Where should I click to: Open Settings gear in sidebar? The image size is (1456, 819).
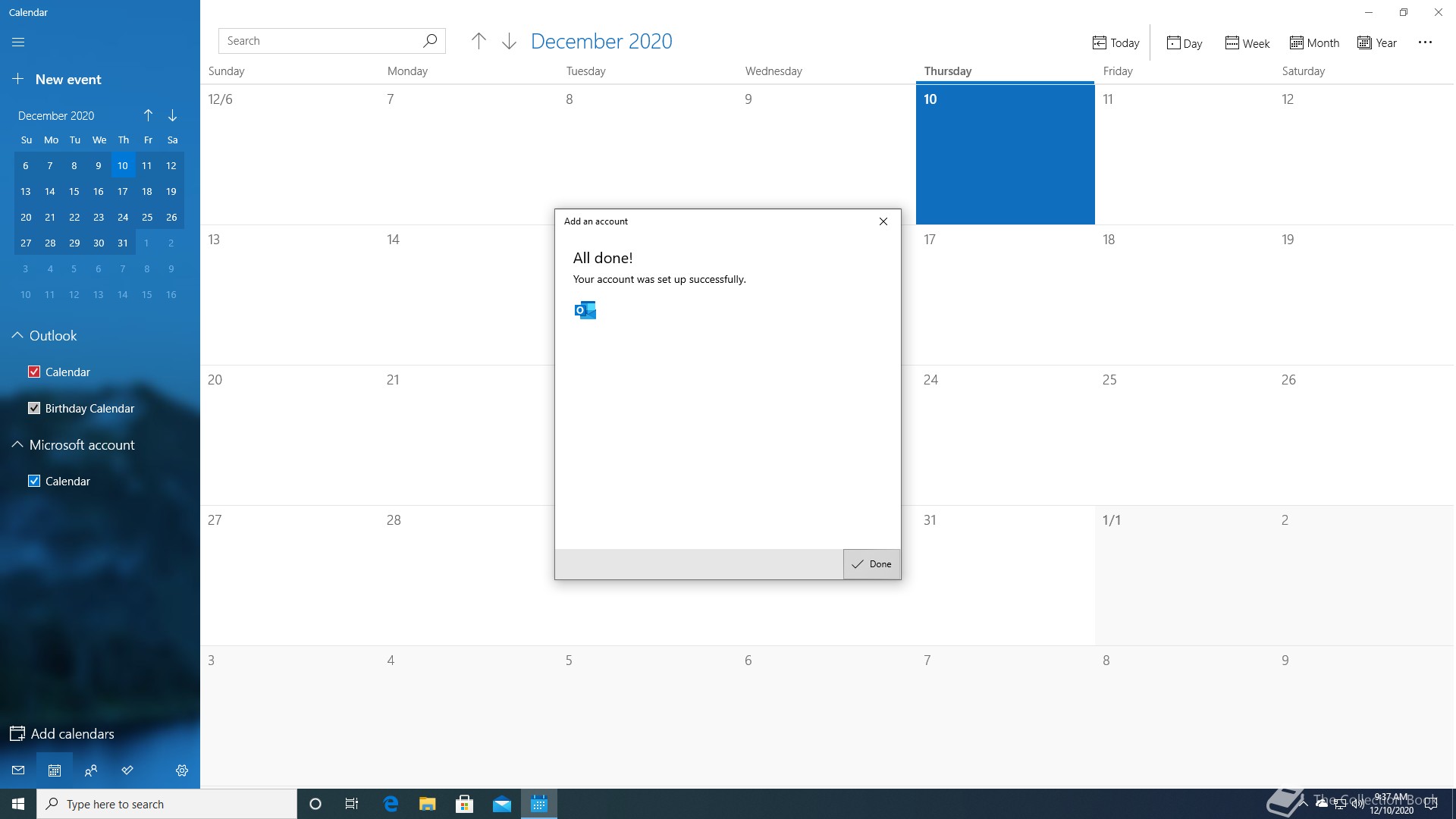(x=182, y=770)
